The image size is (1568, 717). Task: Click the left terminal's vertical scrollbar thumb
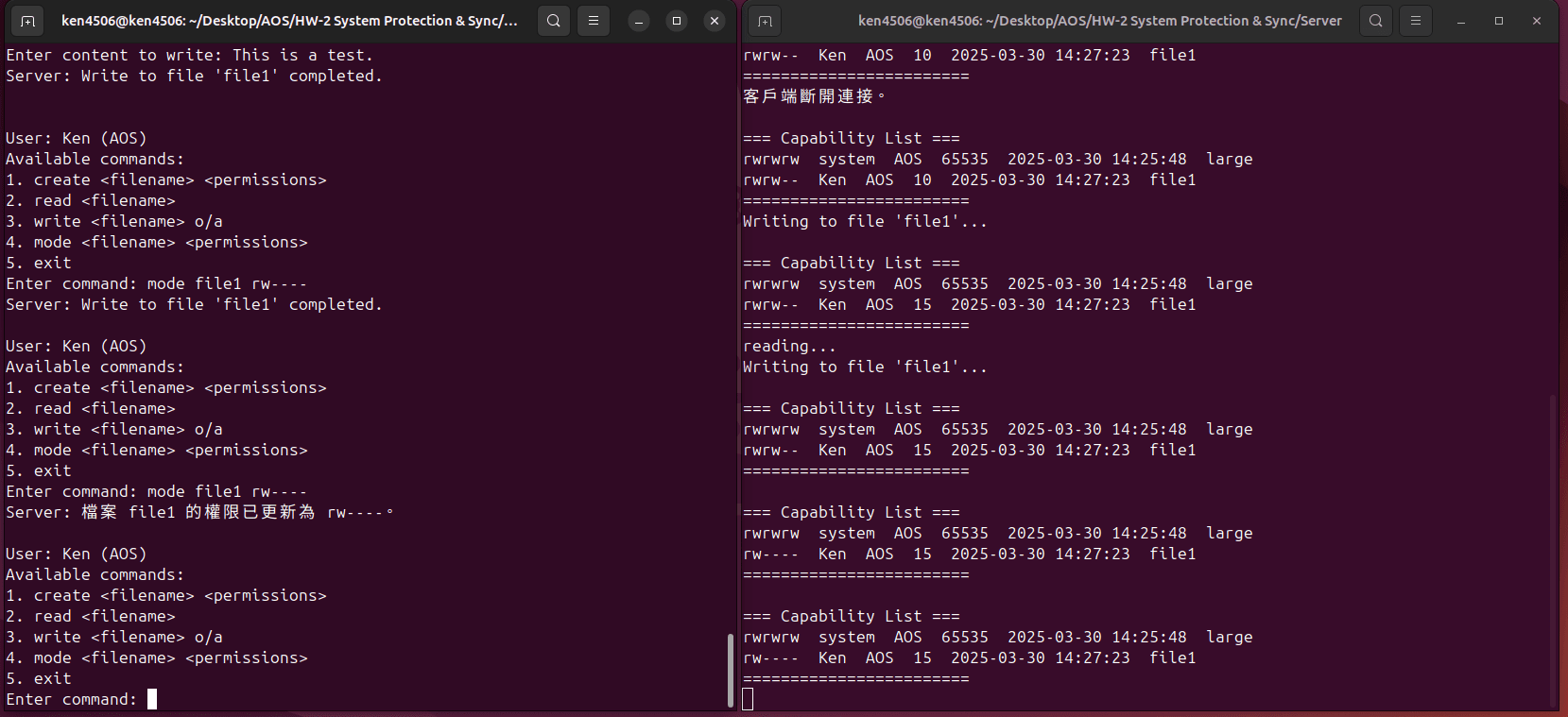(x=731, y=670)
